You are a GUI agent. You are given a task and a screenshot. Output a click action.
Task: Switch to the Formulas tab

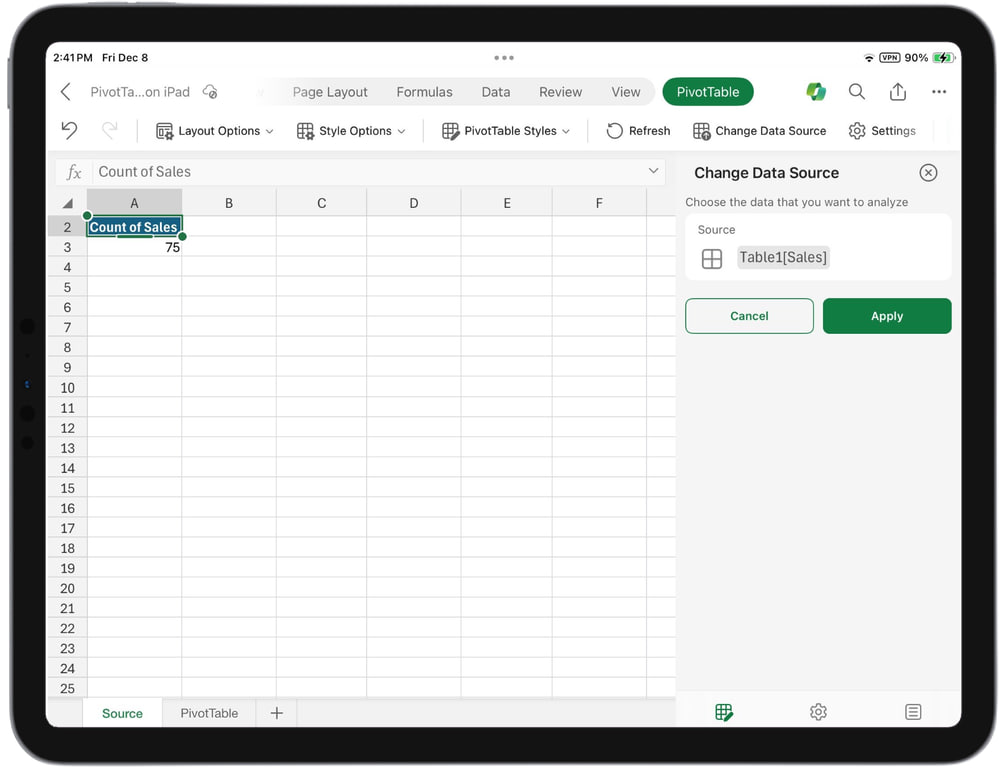click(424, 92)
